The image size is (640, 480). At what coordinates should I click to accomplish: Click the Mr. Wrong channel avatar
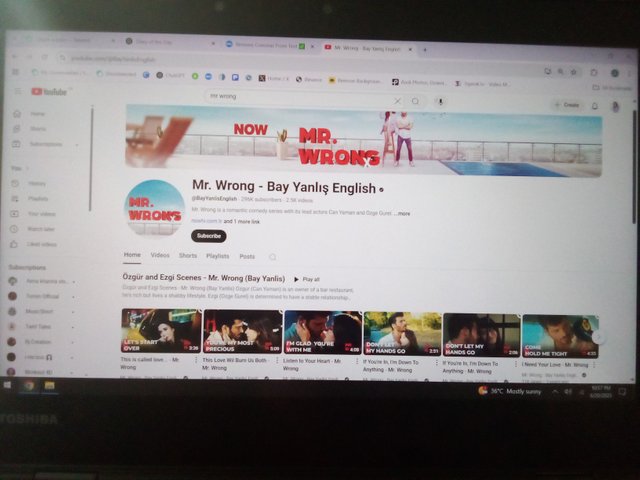tap(154, 208)
